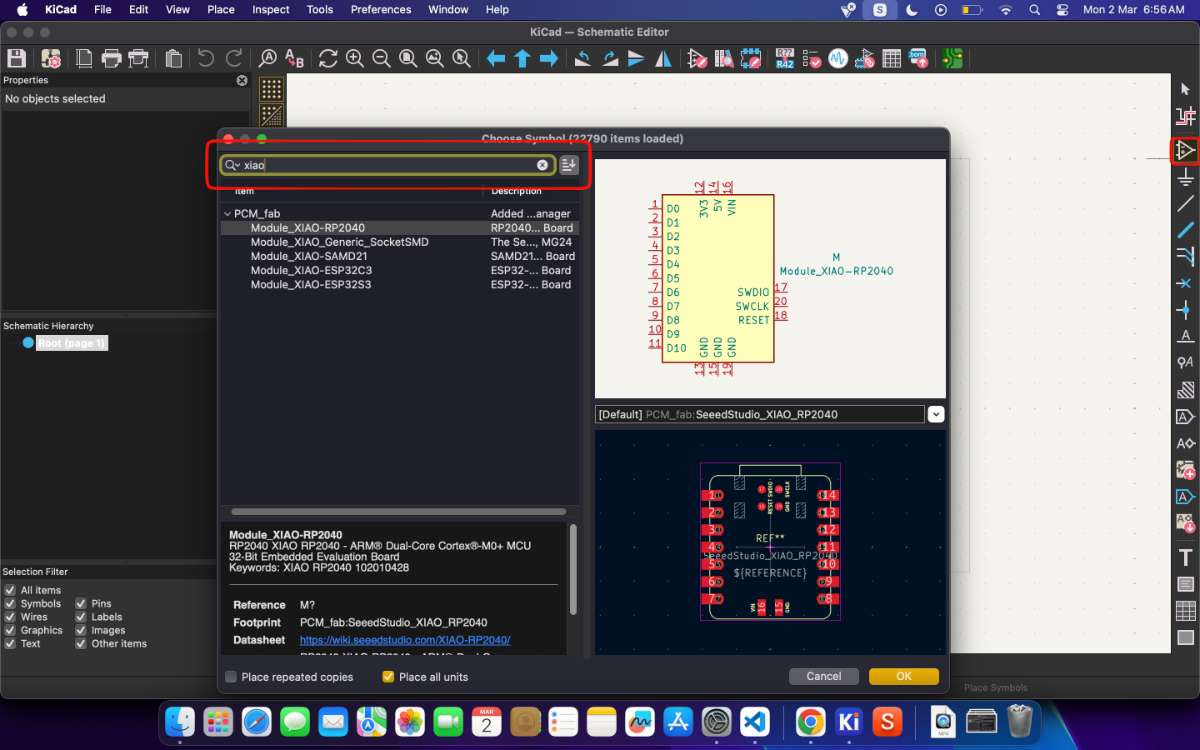Click the description pane vertical scrollbar

(573, 570)
